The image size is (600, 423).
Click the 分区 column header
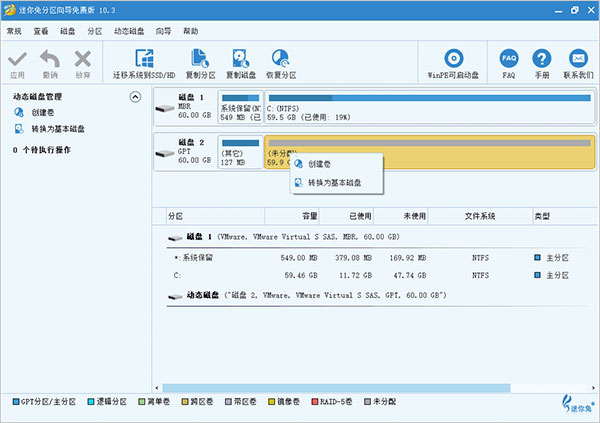215,216
